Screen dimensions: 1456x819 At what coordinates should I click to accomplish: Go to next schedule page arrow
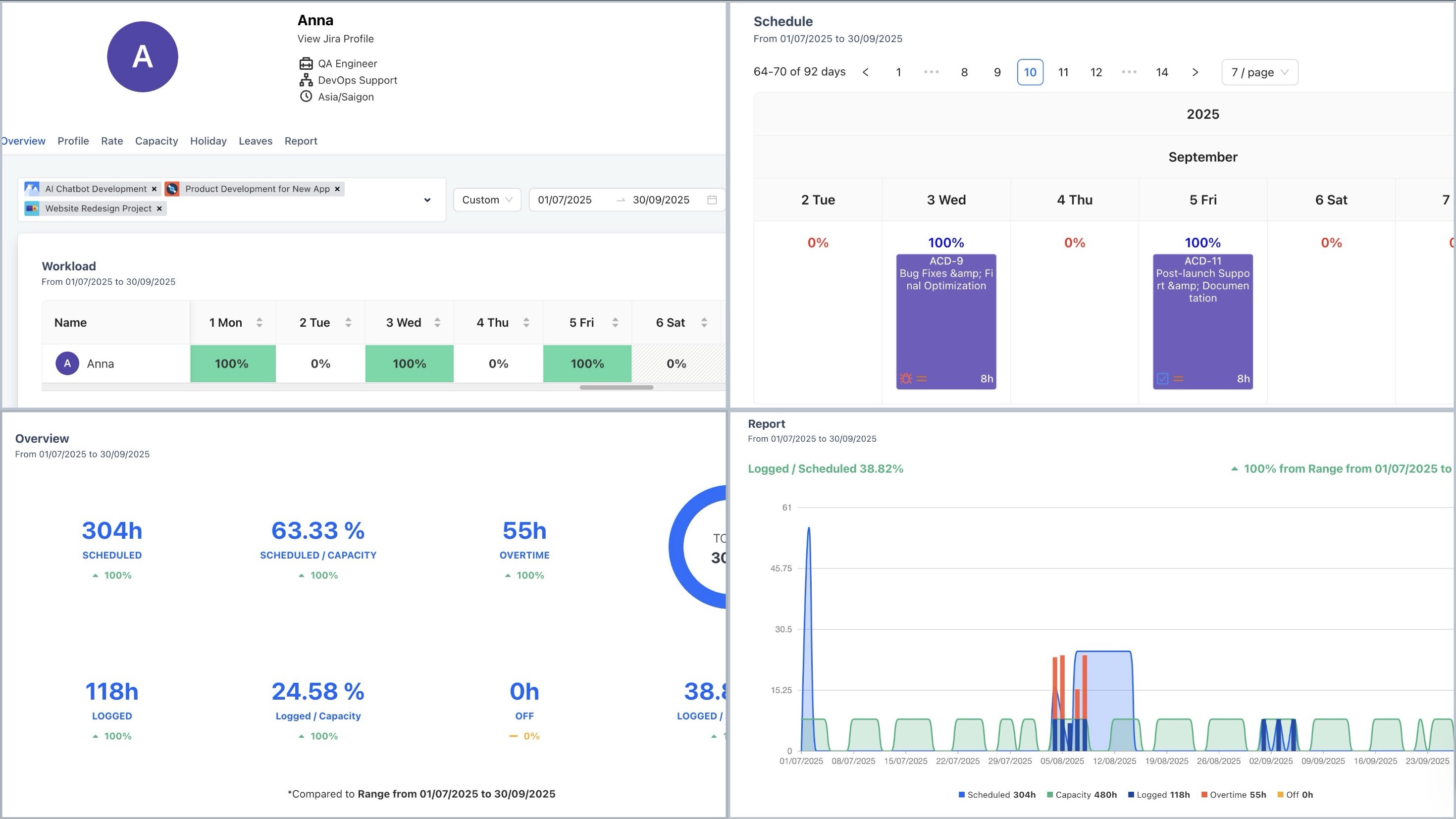pyautogui.click(x=1195, y=72)
